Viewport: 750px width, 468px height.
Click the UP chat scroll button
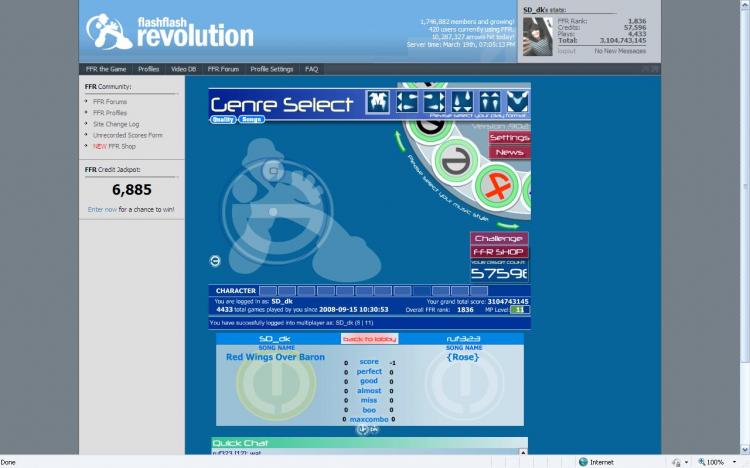(x=363, y=430)
